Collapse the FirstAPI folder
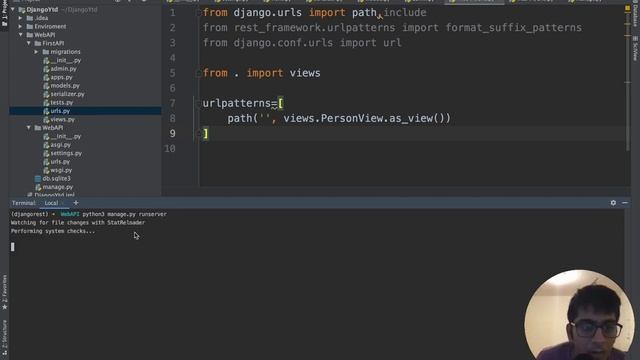The width and height of the screenshot is (640, 360). [29, 43]
